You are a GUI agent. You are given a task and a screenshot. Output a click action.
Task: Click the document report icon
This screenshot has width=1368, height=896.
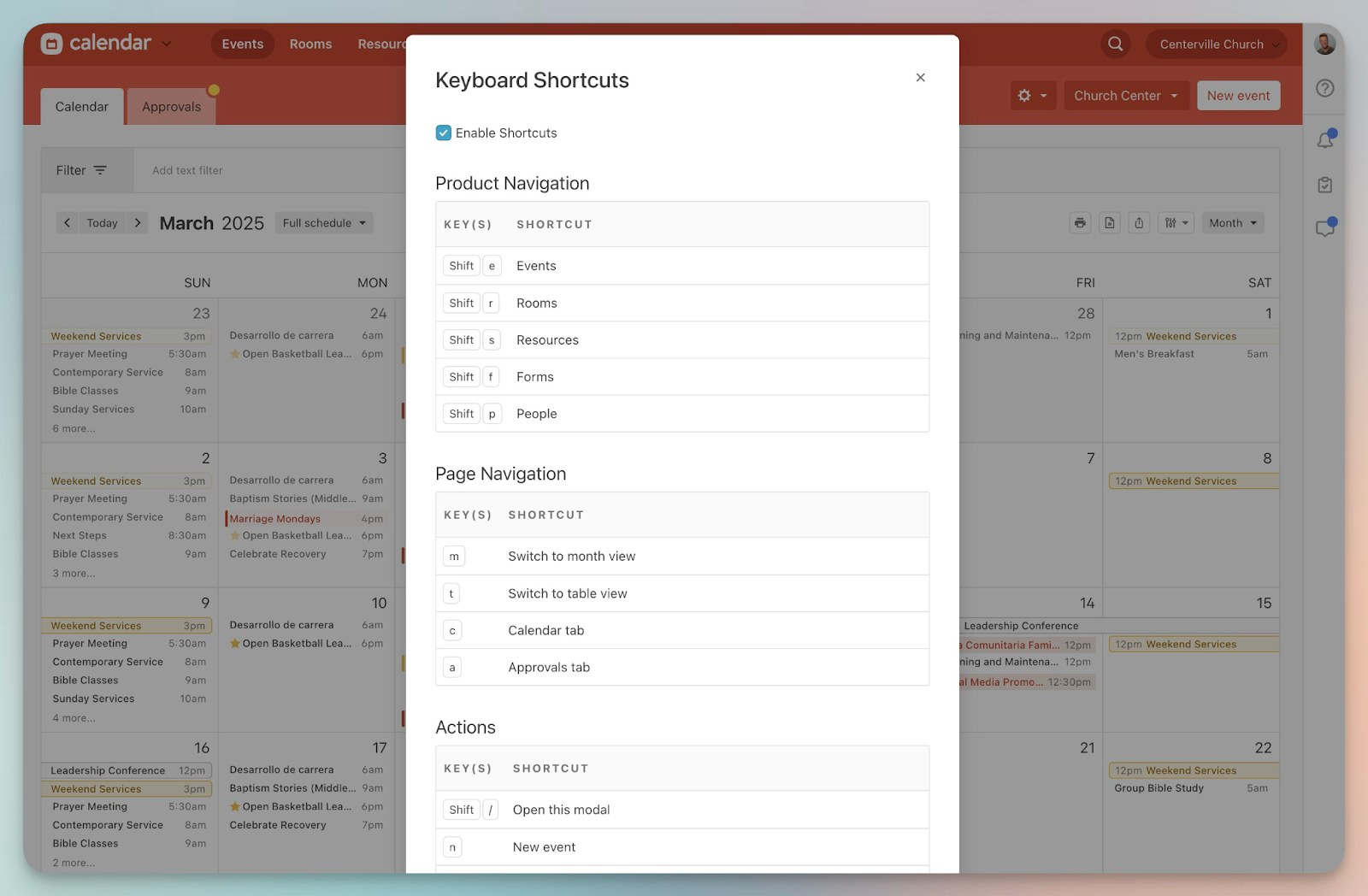pyautogui.click(x=1110, y=223)
